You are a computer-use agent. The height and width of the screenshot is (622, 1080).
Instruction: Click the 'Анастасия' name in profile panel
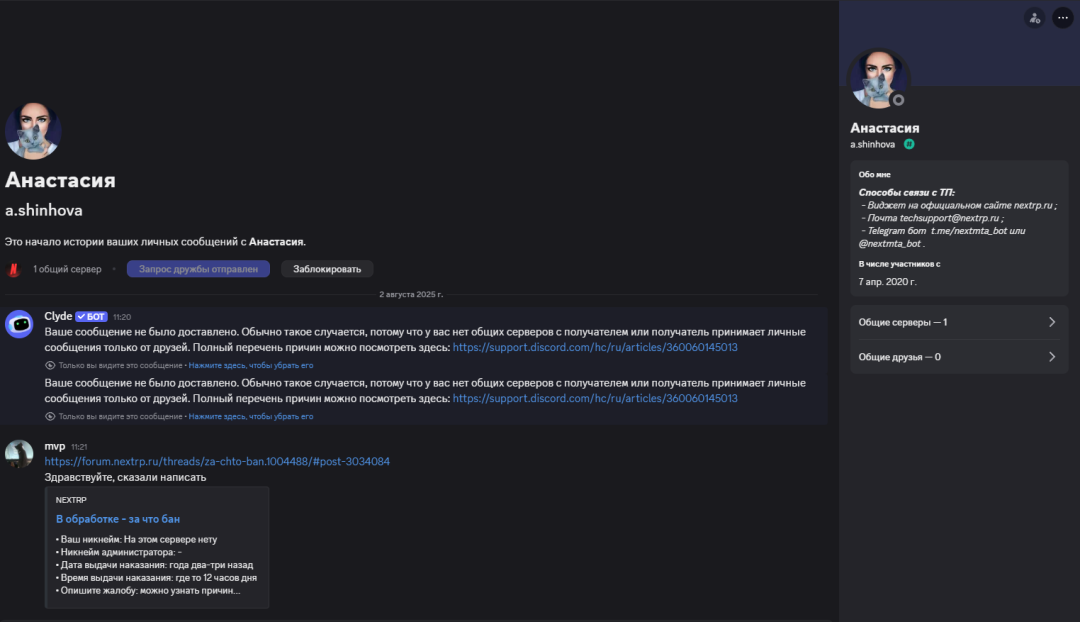884,128
